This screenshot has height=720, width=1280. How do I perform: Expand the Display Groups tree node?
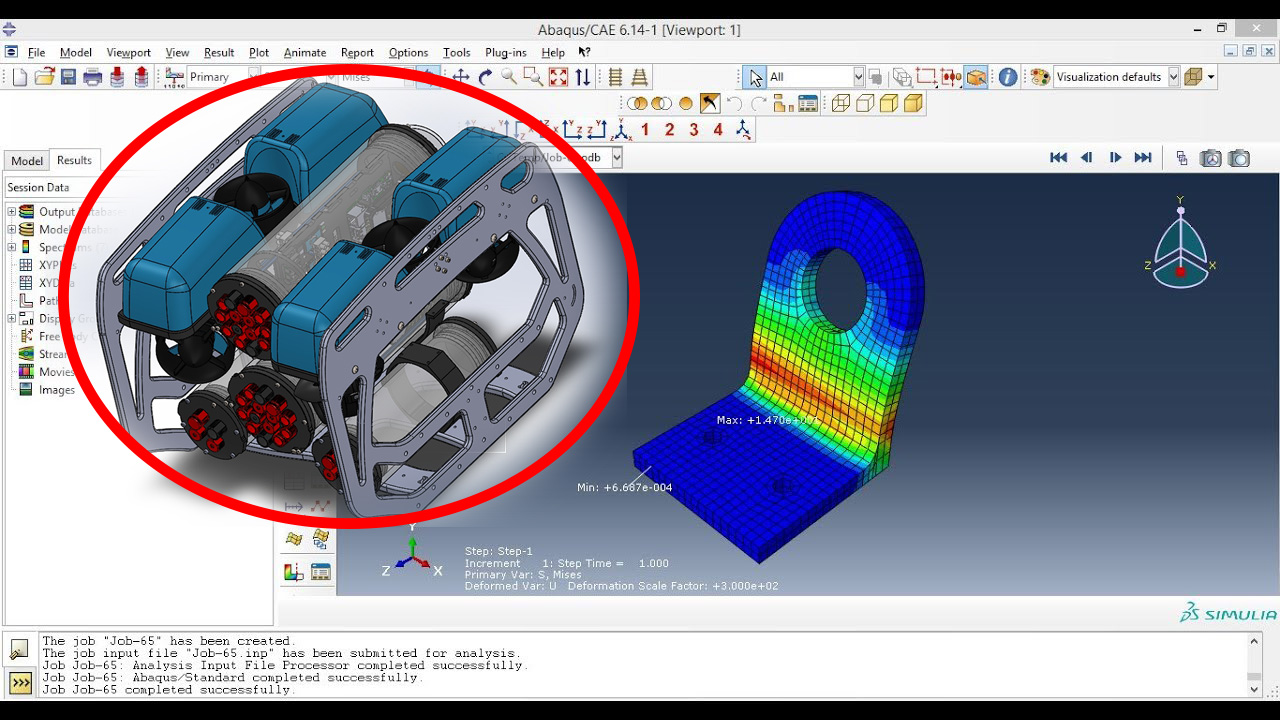click(12, 319)
